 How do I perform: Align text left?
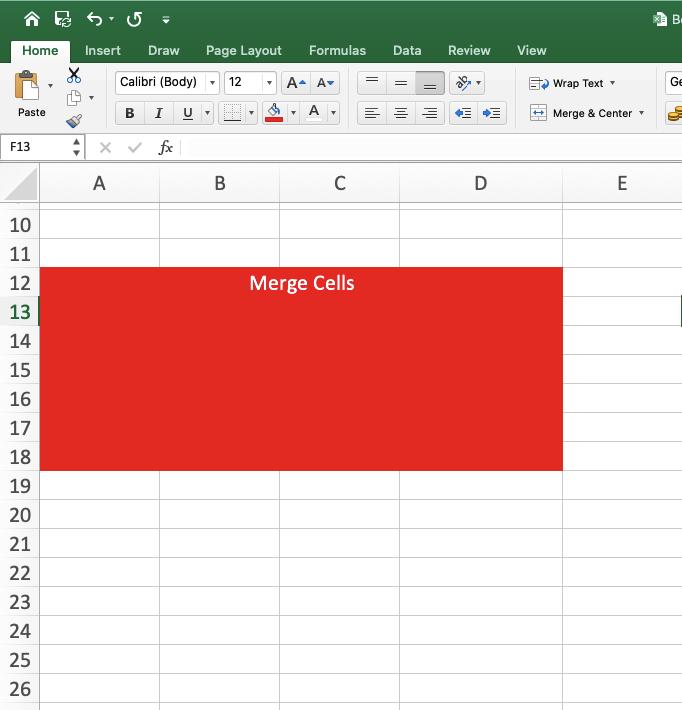(x=372, y=113)
